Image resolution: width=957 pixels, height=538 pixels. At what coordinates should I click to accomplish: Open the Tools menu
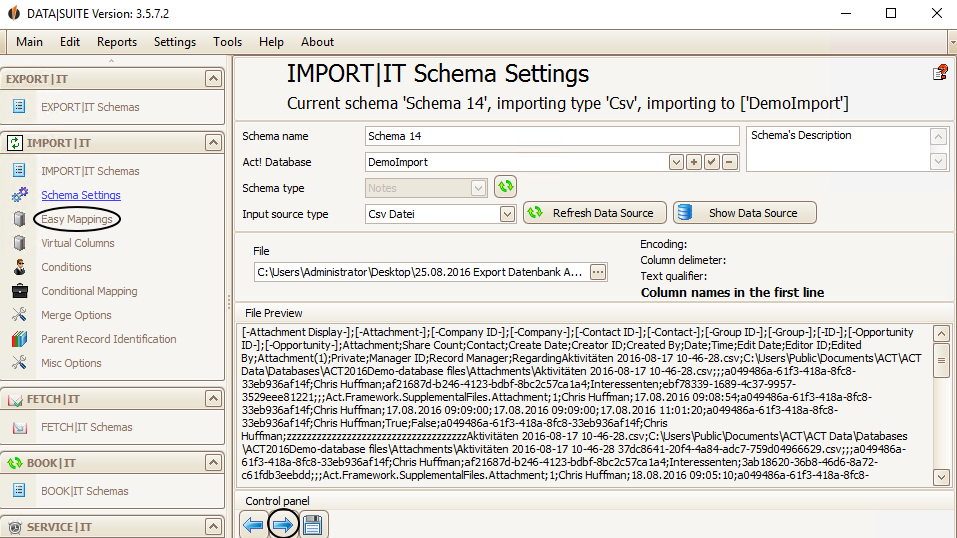click(227, 42)
